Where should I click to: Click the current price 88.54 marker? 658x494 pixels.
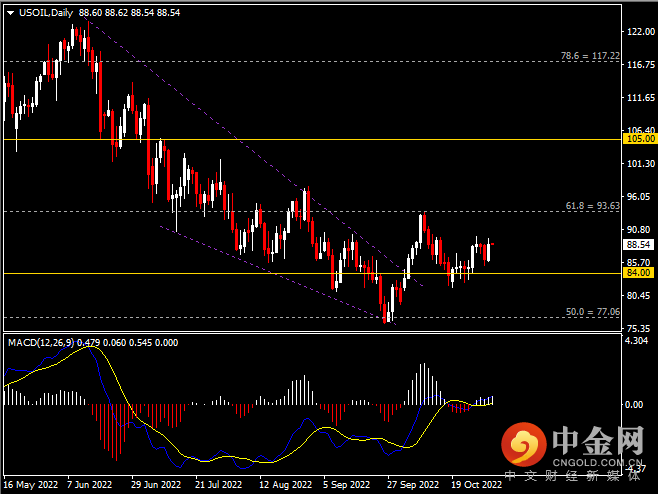click(x=638, y=244)
